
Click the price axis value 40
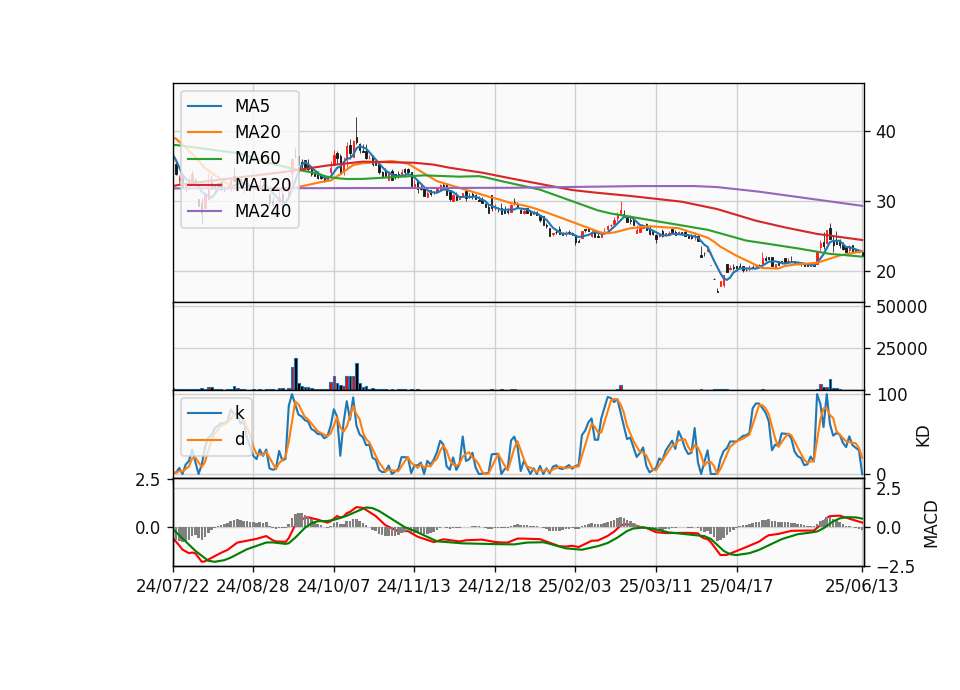pyautogui.click(x=885, y=132)
